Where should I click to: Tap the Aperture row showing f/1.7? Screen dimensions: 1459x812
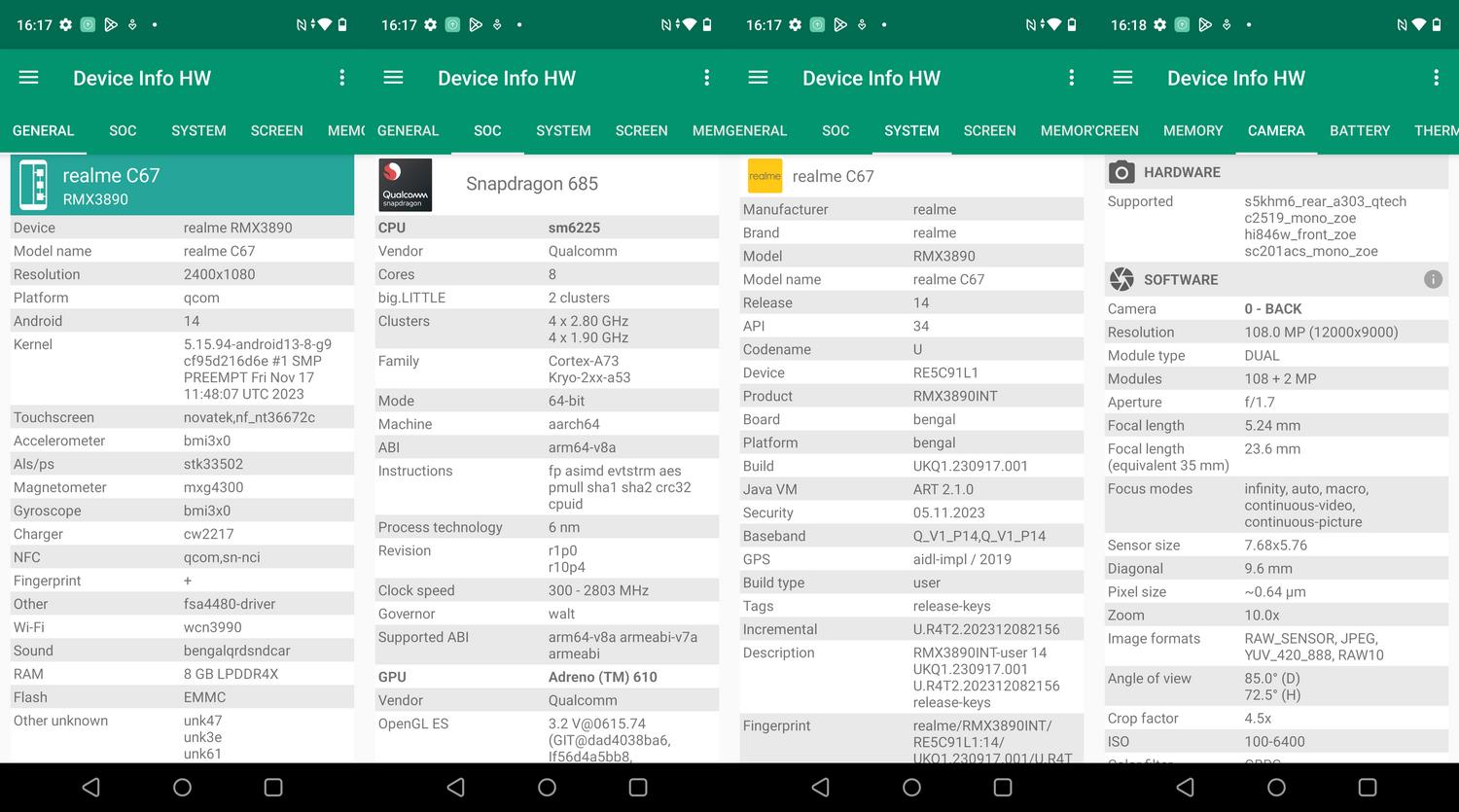tap(1276, 402)
